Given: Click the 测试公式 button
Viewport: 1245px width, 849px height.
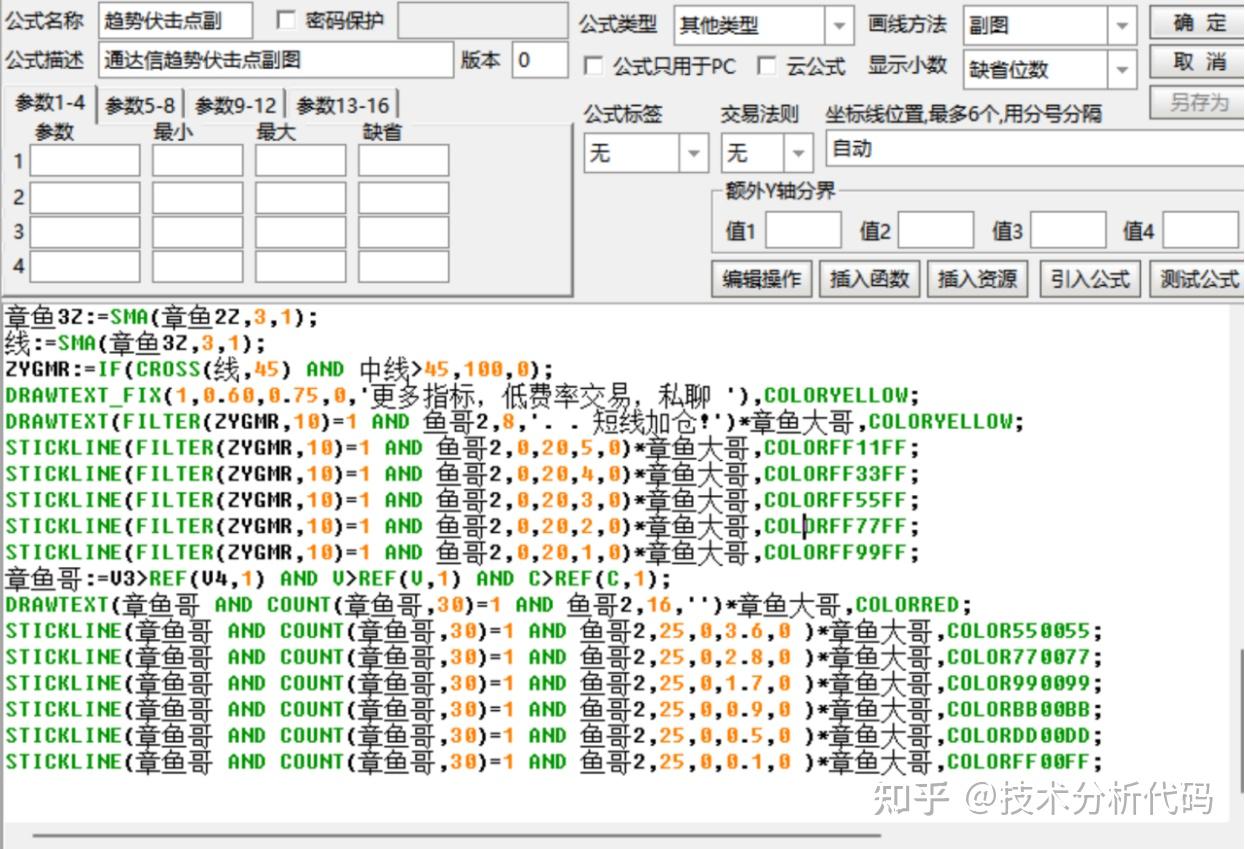Looking at the screenshot, I should pos(1197,279).
